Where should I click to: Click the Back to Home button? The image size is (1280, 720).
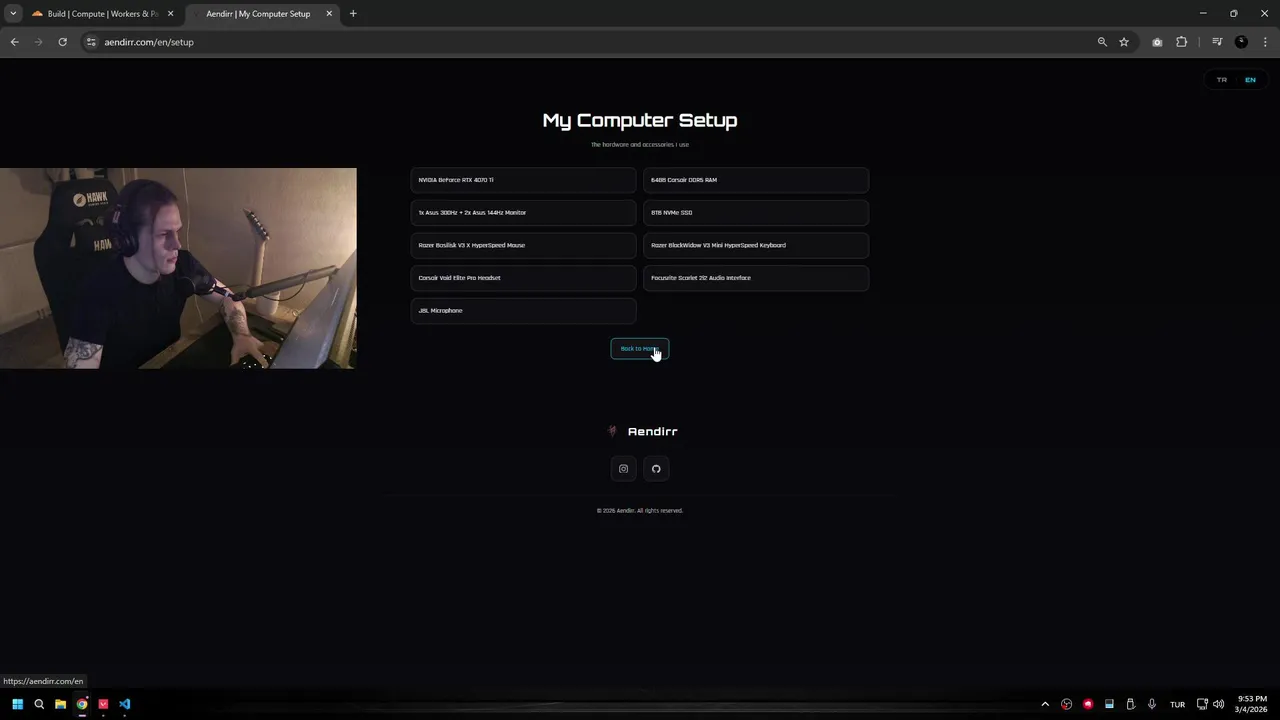(640, 348)
